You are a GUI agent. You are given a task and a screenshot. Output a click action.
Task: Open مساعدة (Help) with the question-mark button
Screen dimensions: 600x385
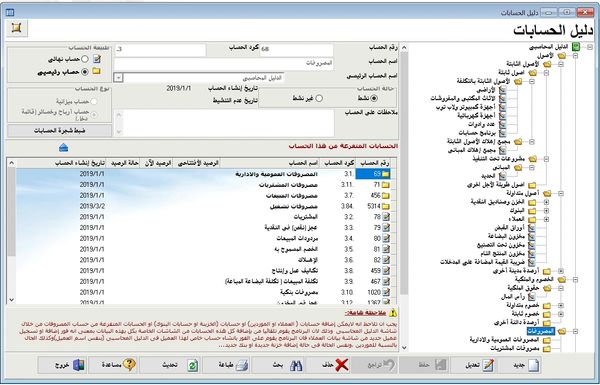[x=113, y=365]
